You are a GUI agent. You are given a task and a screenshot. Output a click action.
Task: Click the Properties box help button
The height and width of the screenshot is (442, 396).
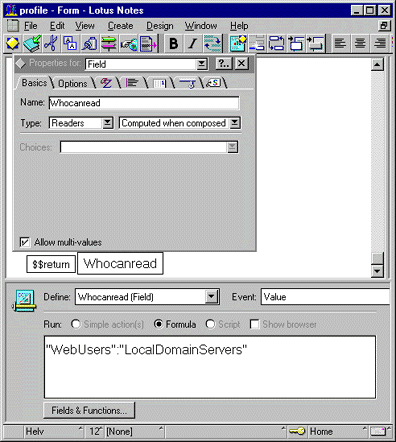pyautogui.click(x=224, y=63)
